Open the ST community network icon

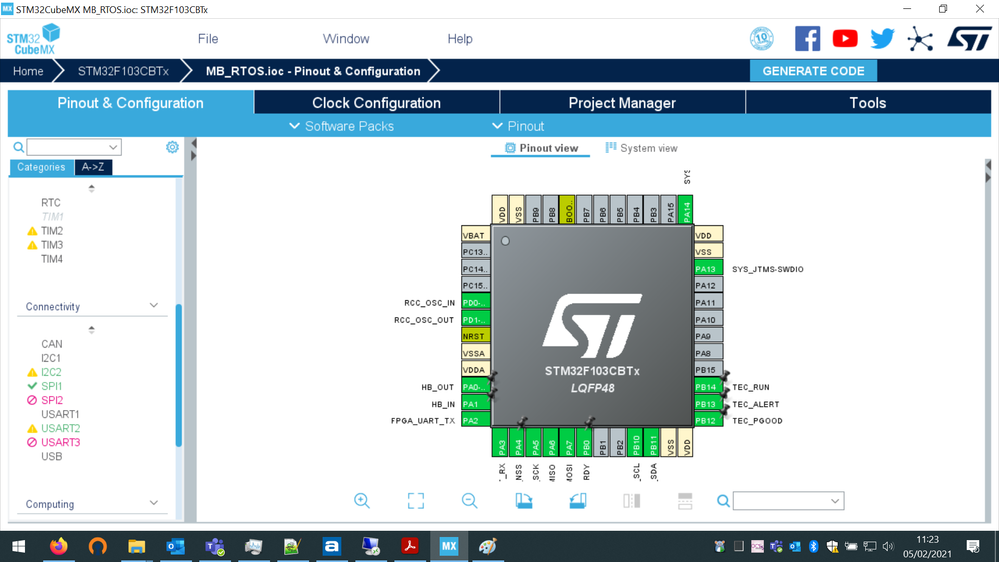click(920, 39)
